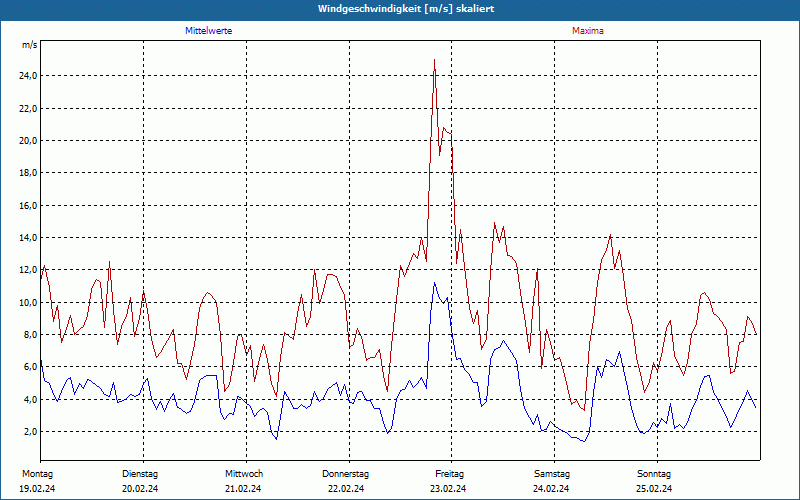Click the red Maxima peak near 25 m/s
The height and width of the screenshot is (500, 800).
[x=434, y=60]
